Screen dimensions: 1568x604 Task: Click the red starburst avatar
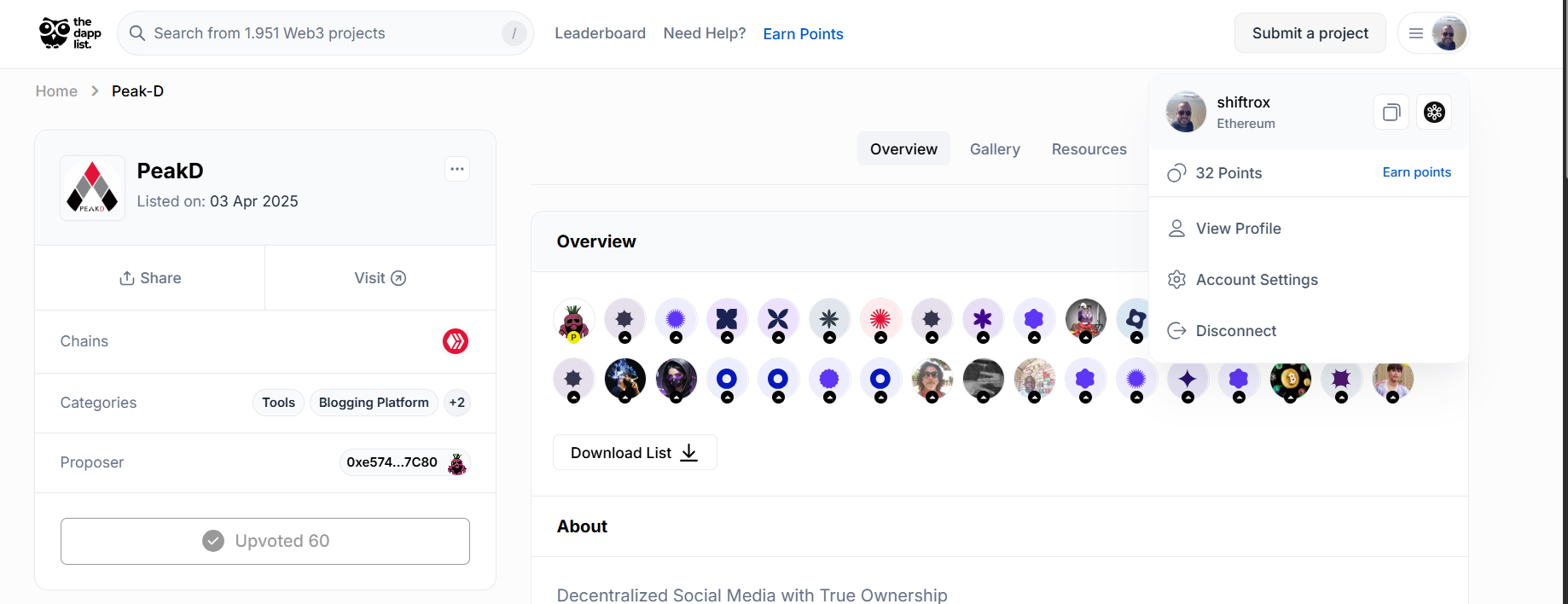[880, 319]
